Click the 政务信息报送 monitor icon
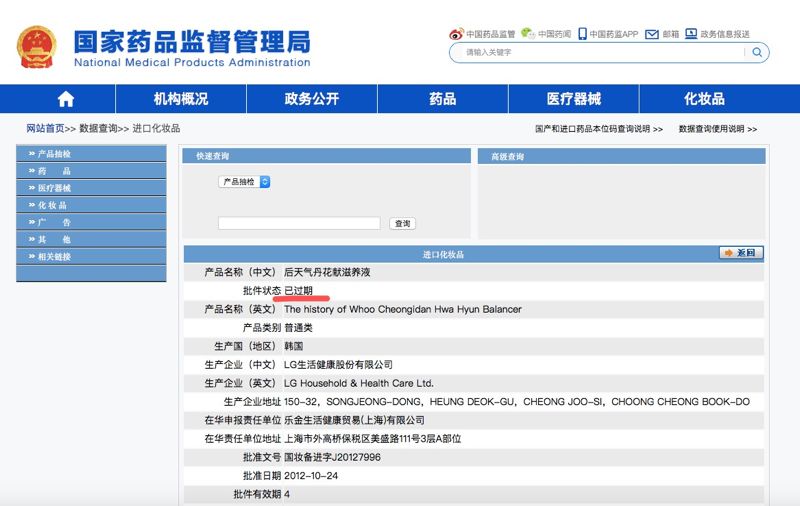Image resolution: width=800 pixels, height=506 pixels. (x=691, y=34)
